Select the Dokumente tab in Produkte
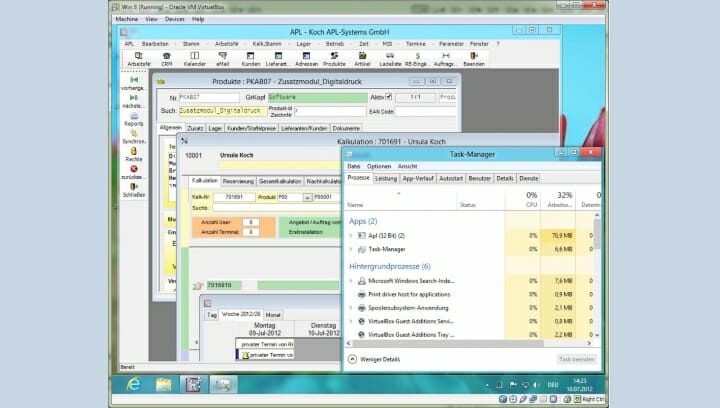The image size is (720, 408). tap(346, 128)
